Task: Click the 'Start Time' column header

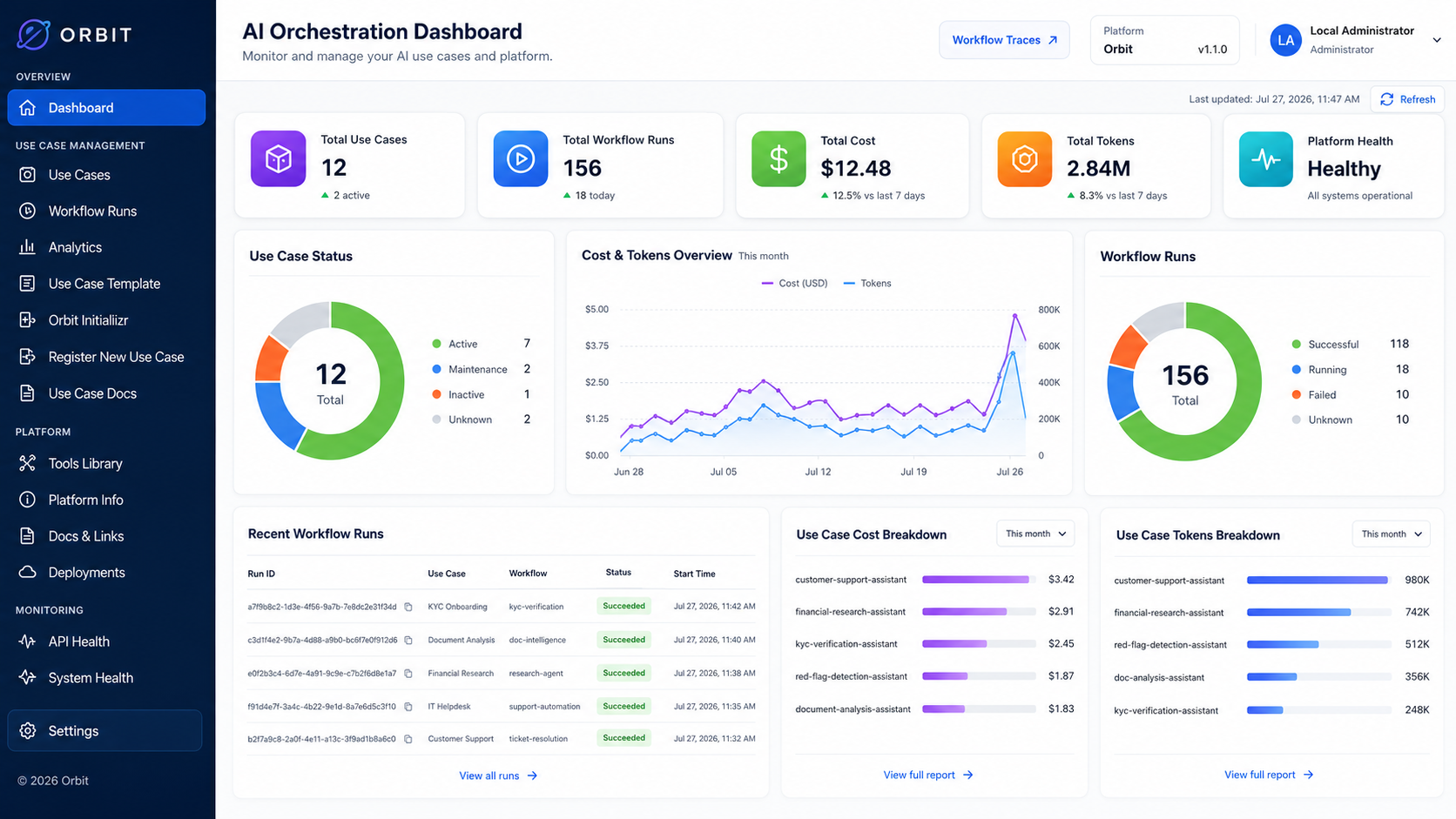Action: (694, 574)
